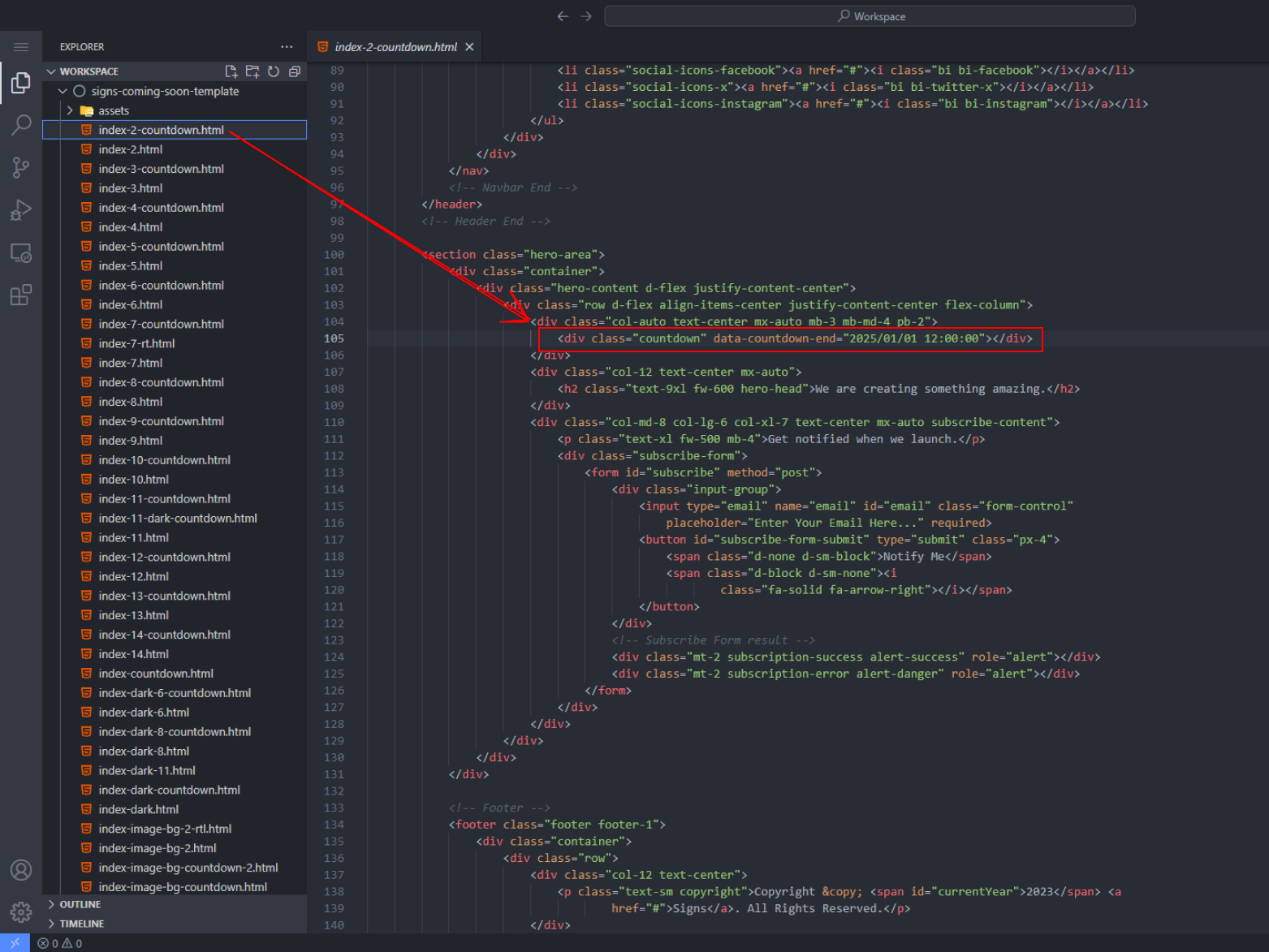Open index-dark-countdown.html file
The height and width of the screenshot is (952, 1269).
tap(169, 790)
